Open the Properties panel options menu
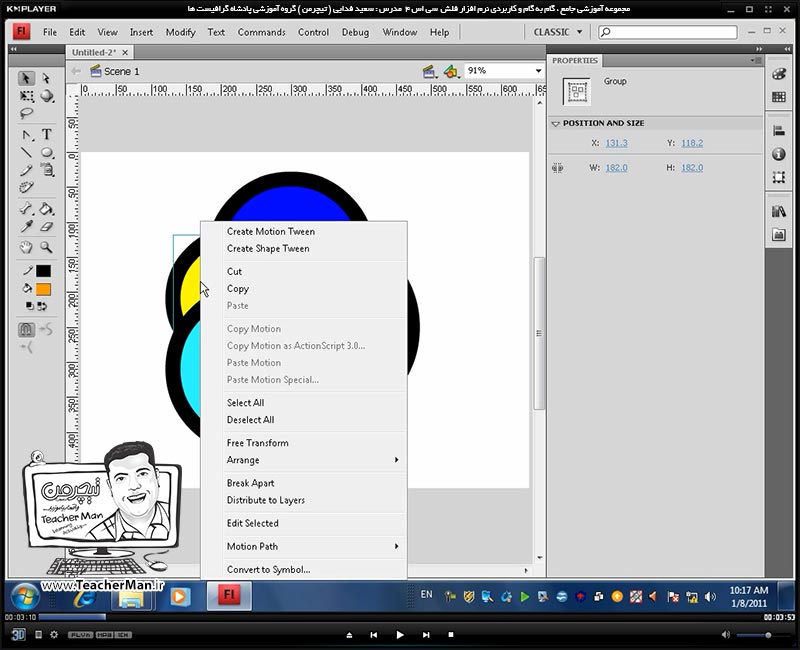 point(756,60)
